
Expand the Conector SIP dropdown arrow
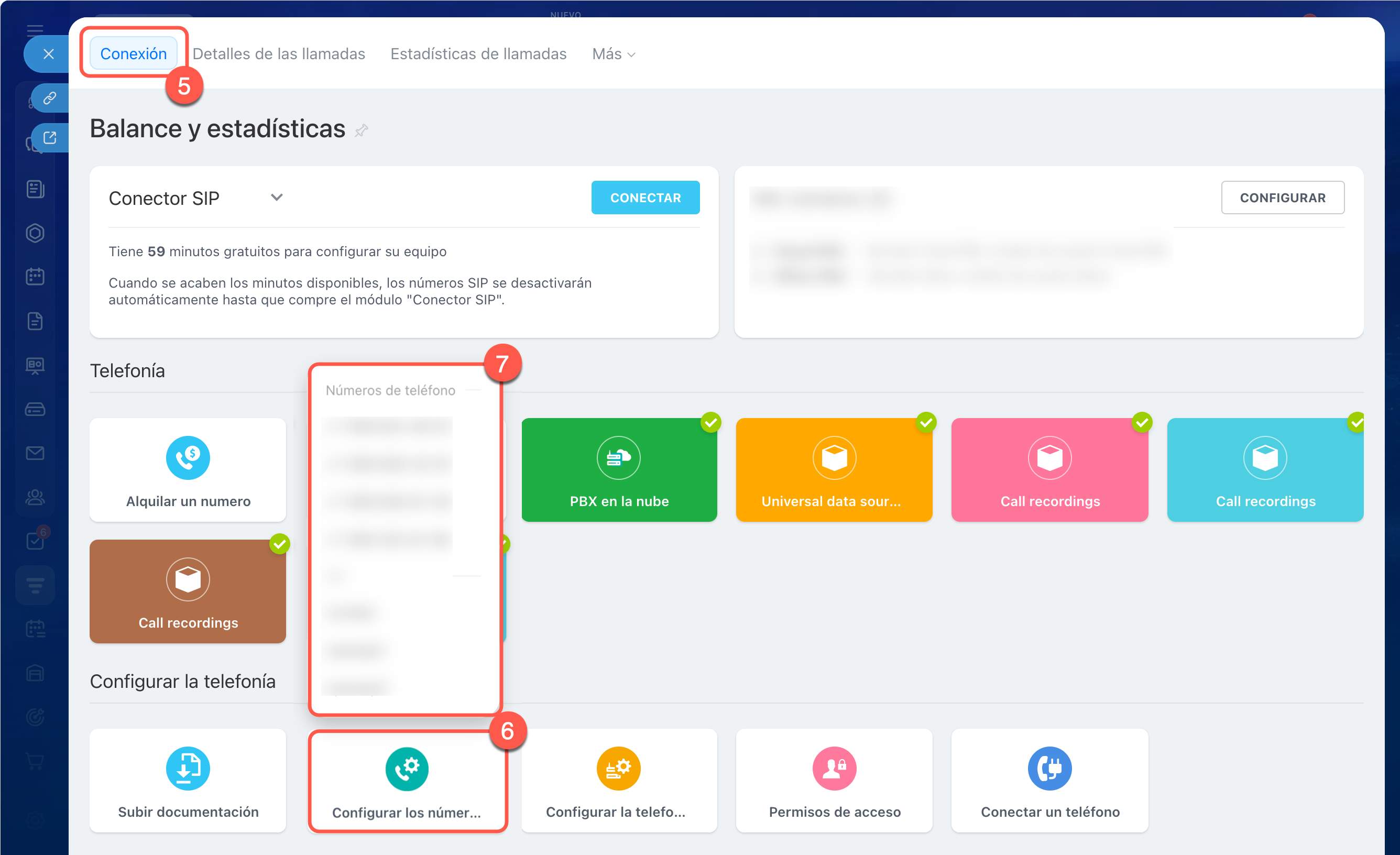[x=277, y=197]
